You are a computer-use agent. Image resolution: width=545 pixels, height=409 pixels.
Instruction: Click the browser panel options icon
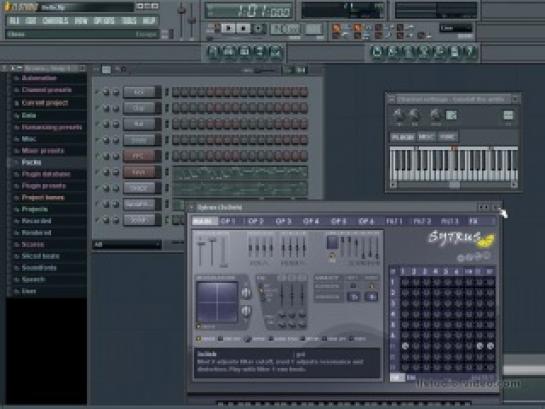[5, 68]
